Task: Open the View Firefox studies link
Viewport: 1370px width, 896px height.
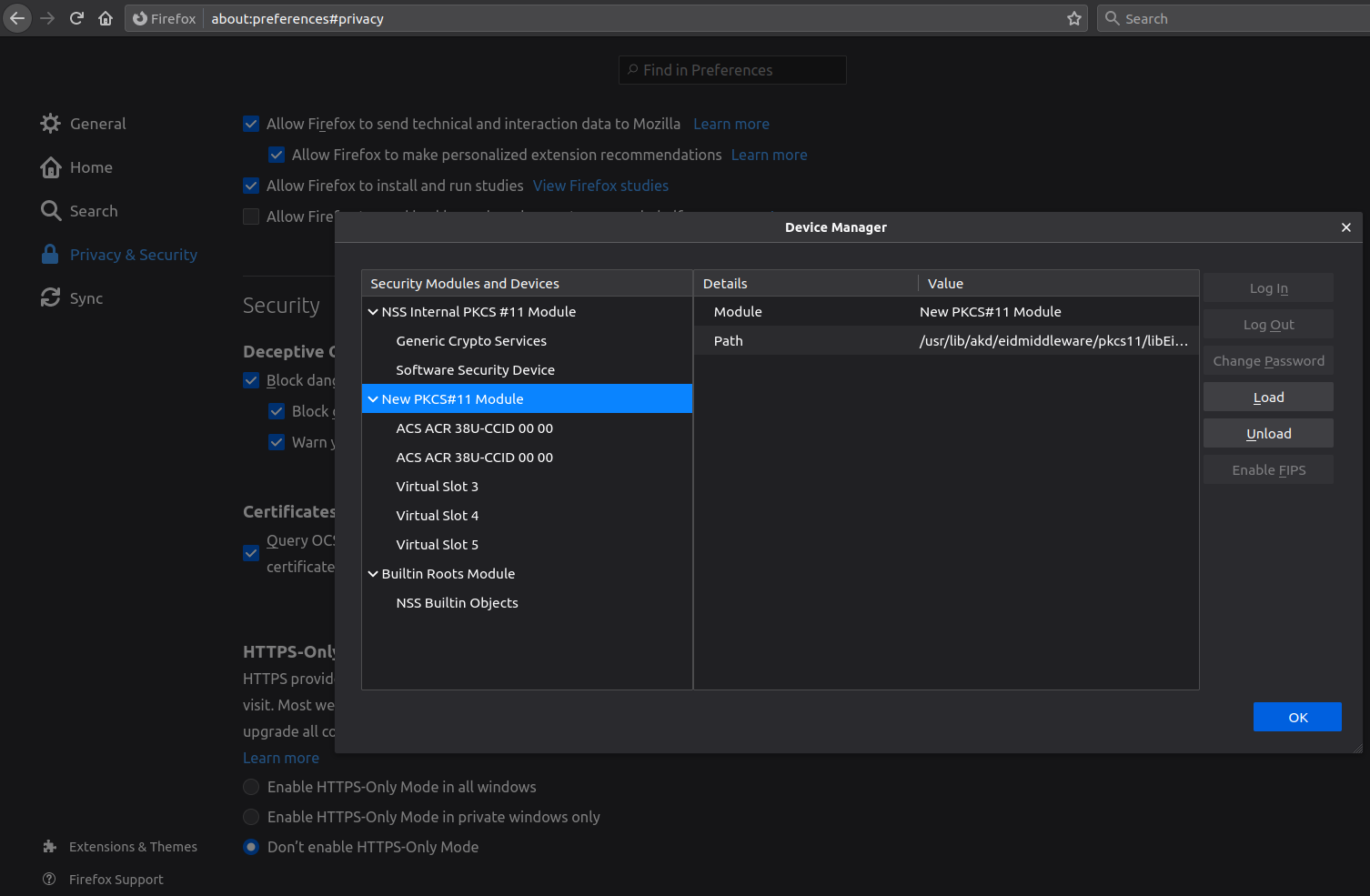Action: 600,186
